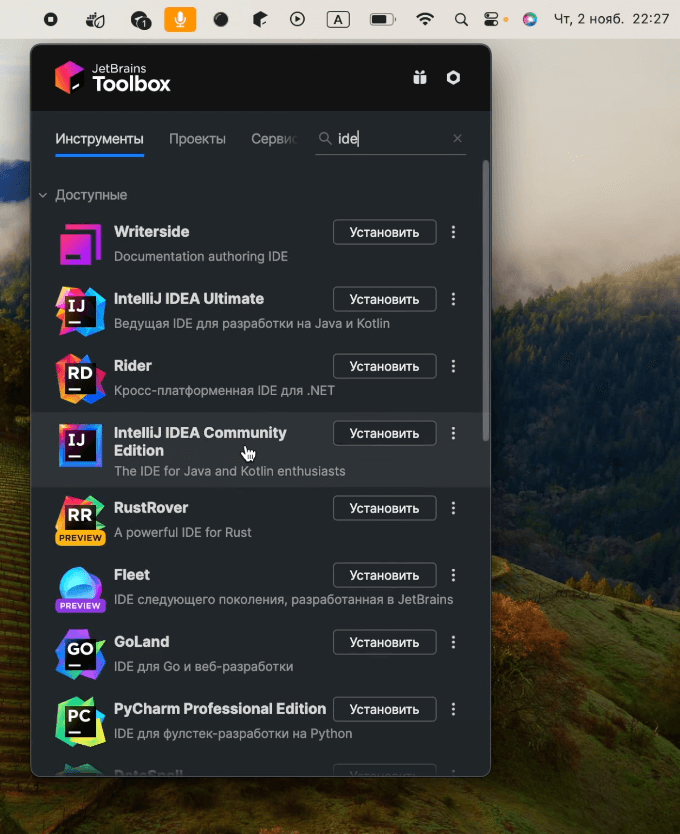The image size is (680, 834).
Task: Click the IntelliJ IDEA Ultimate icon
Action: click(x=80, y=311)
